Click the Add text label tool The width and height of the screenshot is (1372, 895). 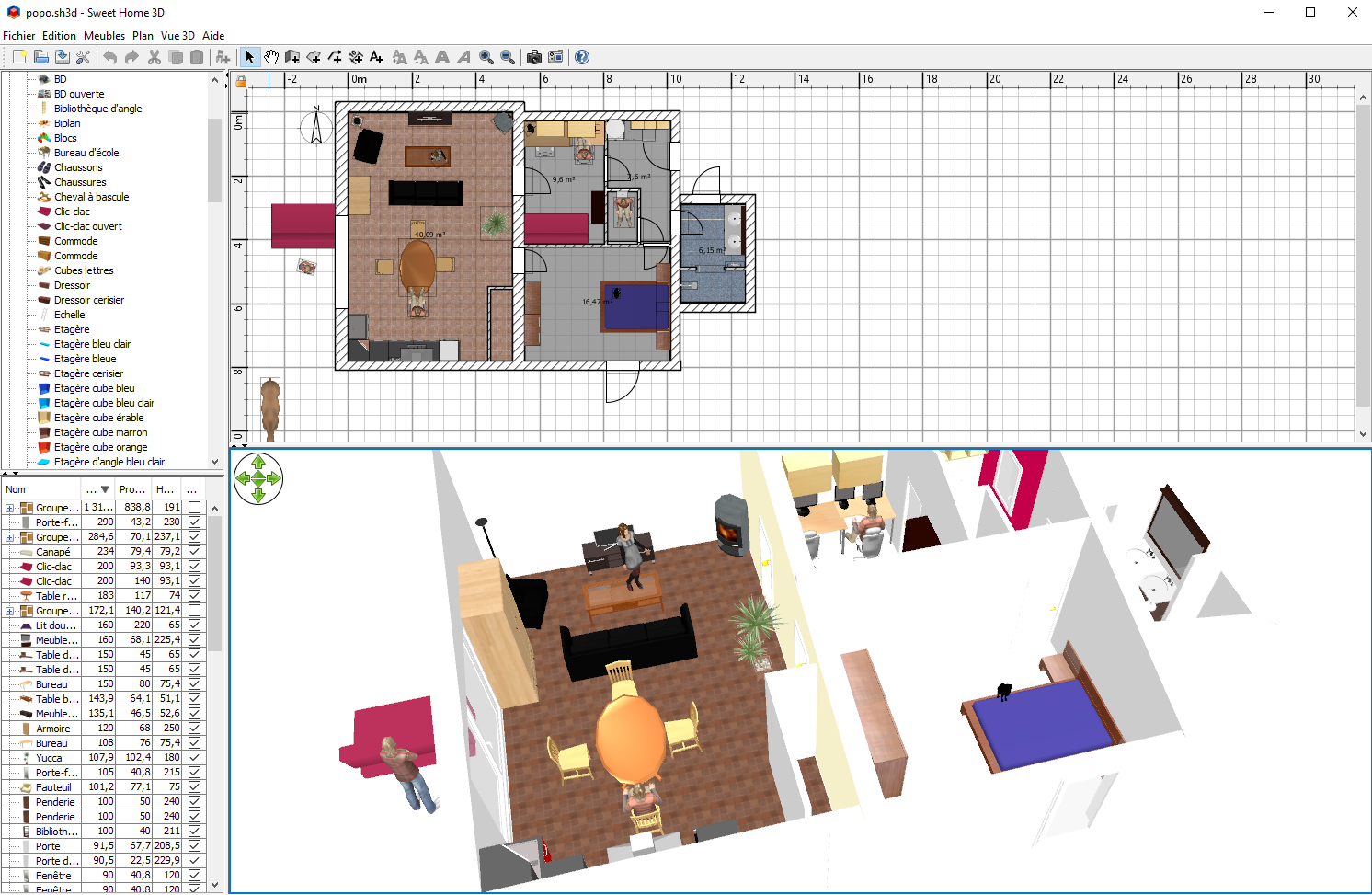377,57
